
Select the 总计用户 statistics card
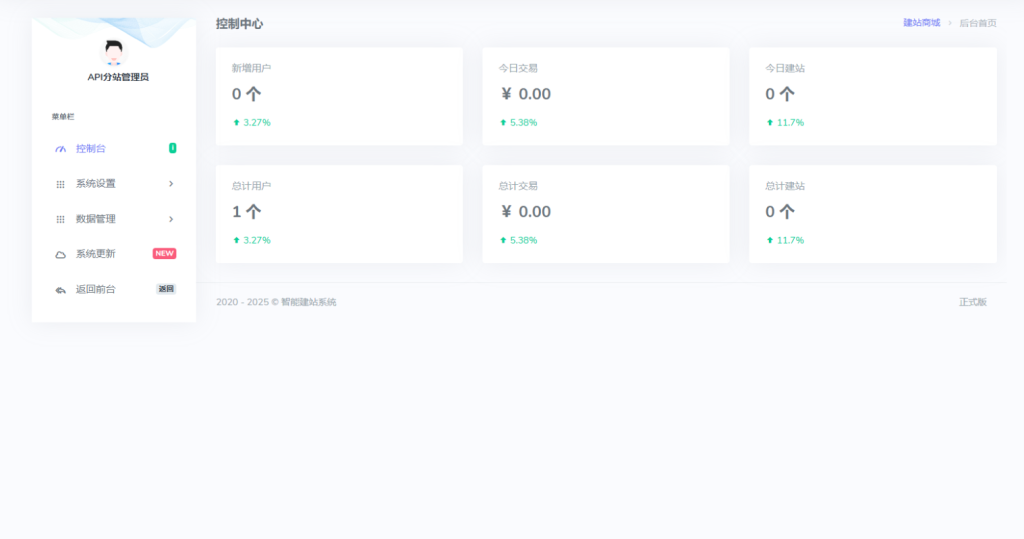click(x=339, y=214)
